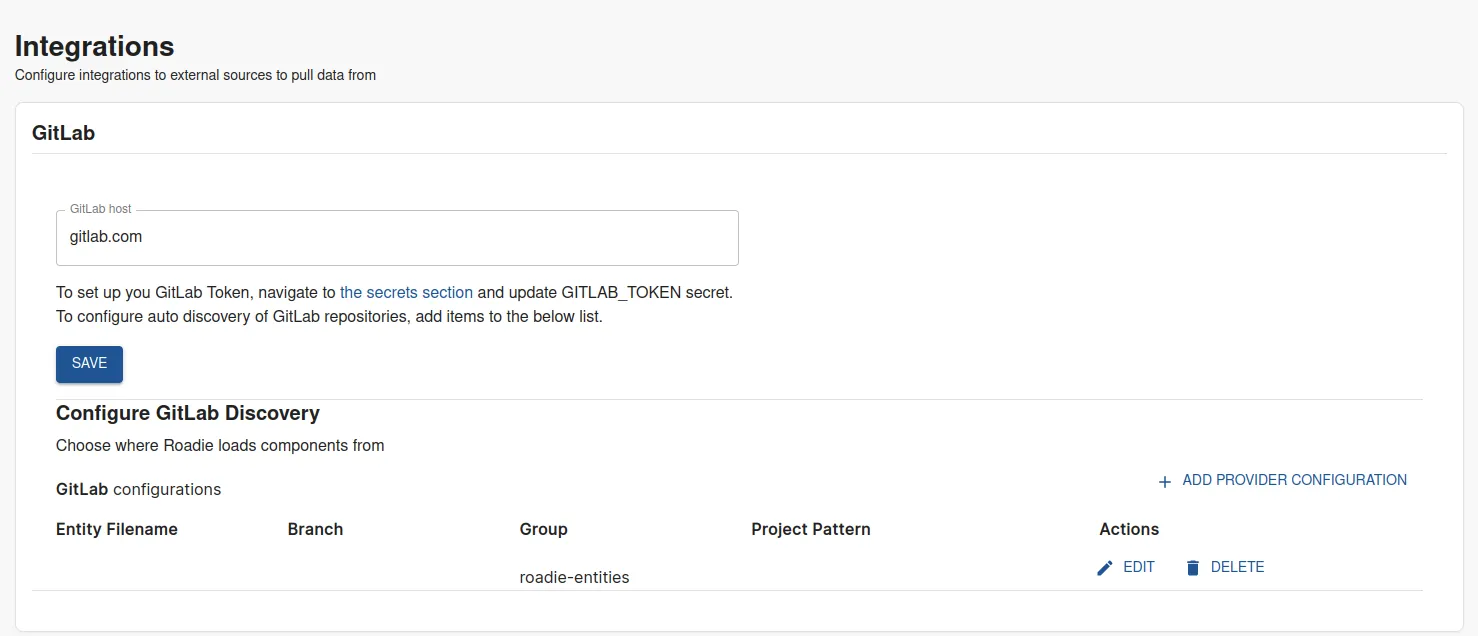Click the plus icon before ADD PROVIDER CONFIGURATION
Viewport: 1478px width, 636px height.
(x=1164, y=481)
